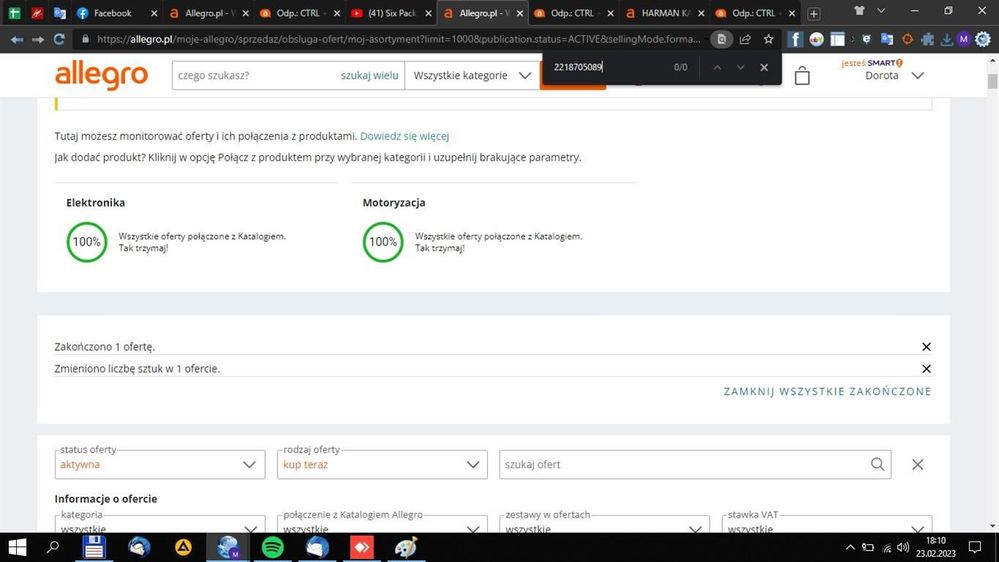Screen dimensions: 999x562
Task: Open the kategoria dropdown
Action: point(160,524)
